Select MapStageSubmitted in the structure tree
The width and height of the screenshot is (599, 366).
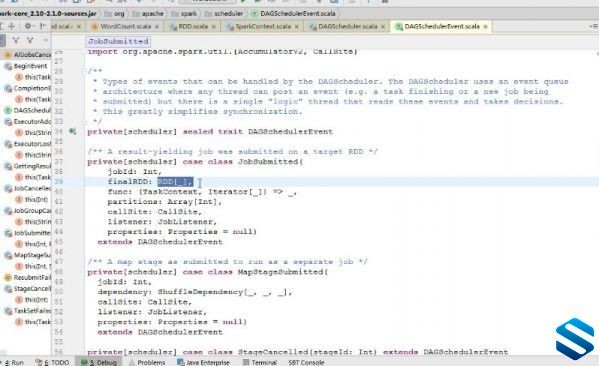(x=28, y=255)
